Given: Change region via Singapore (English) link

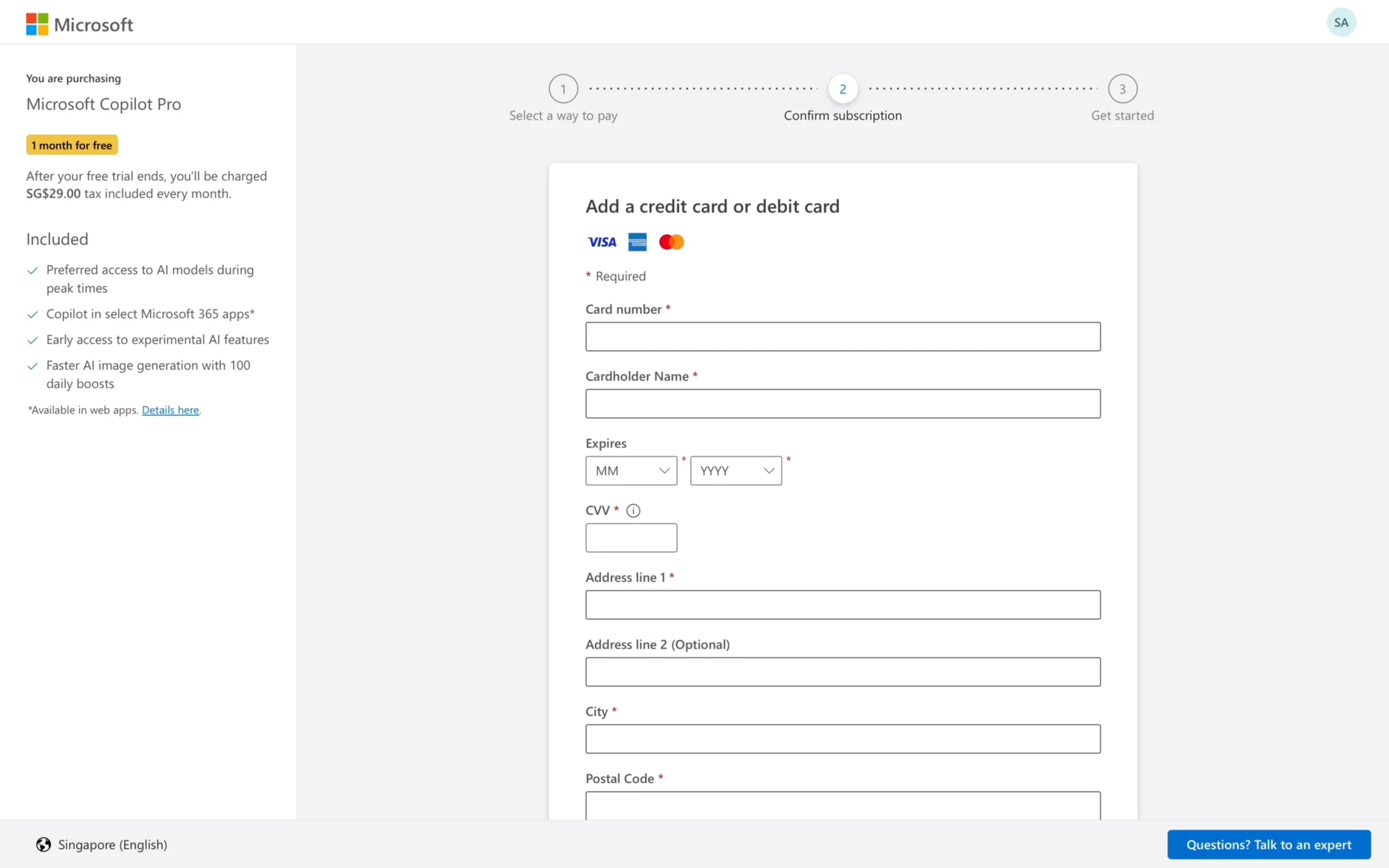Looking at the screenshot, I should click(112, 844).
